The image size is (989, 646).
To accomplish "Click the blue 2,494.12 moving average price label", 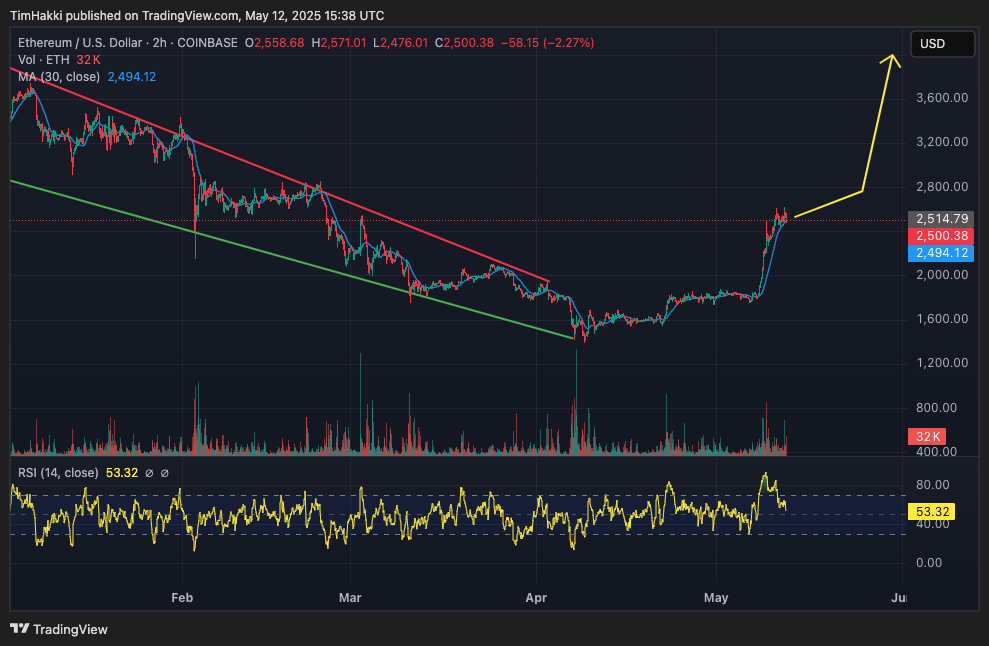I will click(940, 254).
